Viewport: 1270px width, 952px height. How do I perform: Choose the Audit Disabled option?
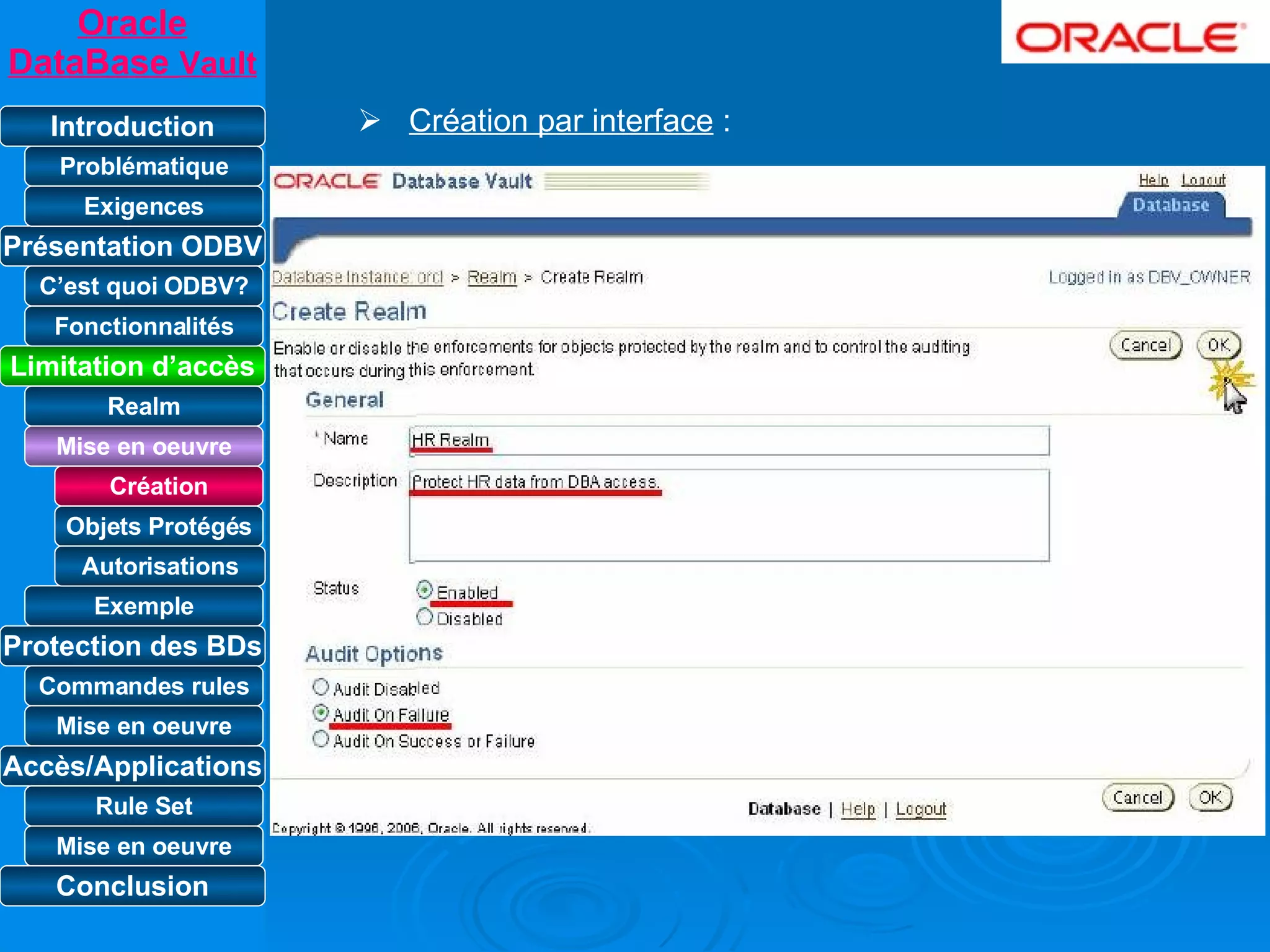321,687
